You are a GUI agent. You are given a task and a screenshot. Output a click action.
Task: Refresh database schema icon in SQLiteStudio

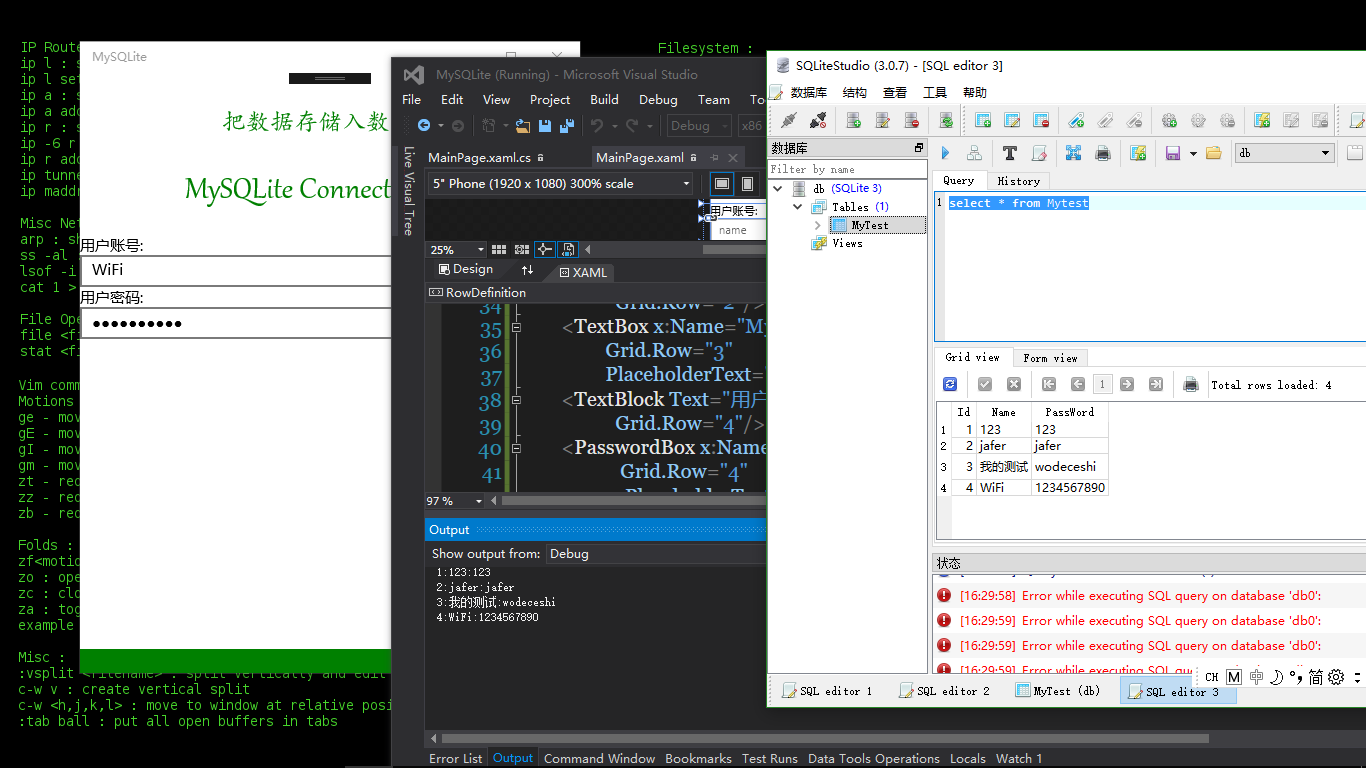pyautogui.click(x=946, y=120)
